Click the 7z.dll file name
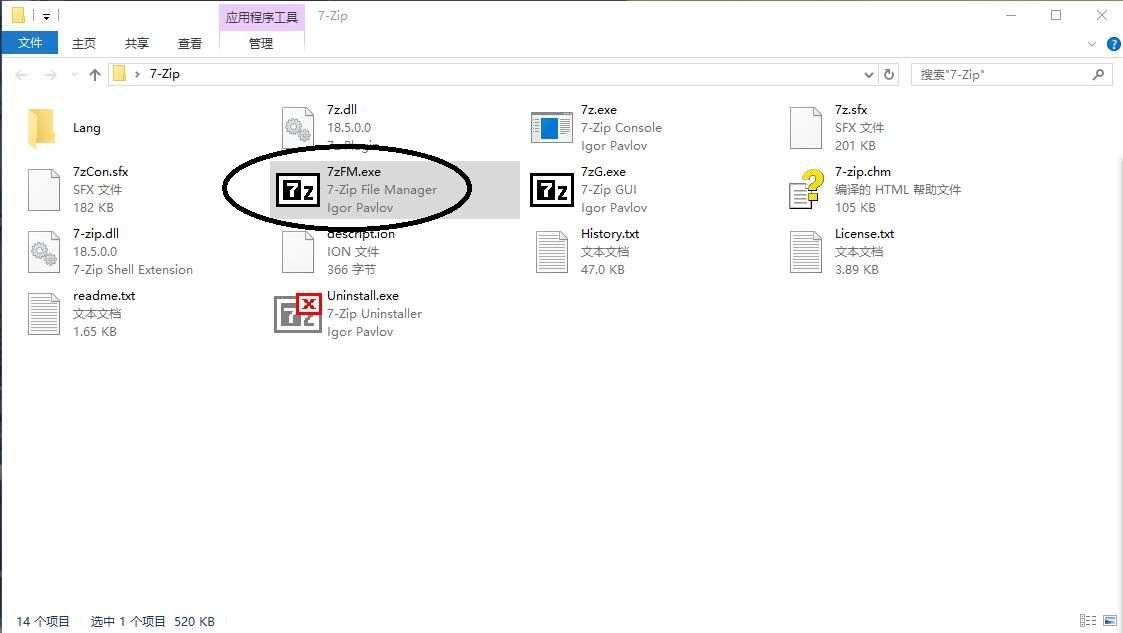1123x633 pixels. (x=342, y=110)
